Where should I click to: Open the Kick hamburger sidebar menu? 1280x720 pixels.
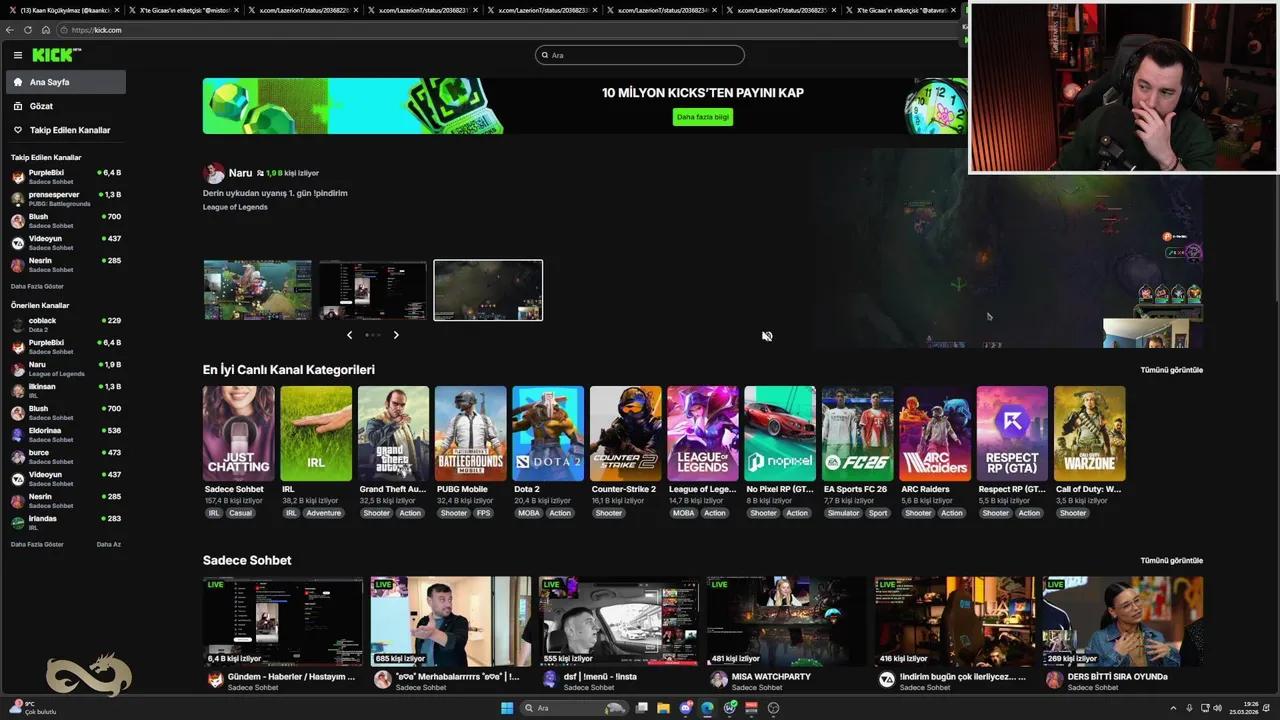coord(18,56)
